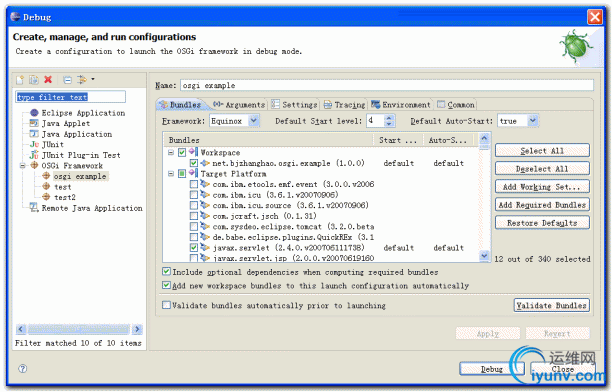Select Java Application in the tree
The width and height of the screenshot is (612, 392).
tap(76, 134)
